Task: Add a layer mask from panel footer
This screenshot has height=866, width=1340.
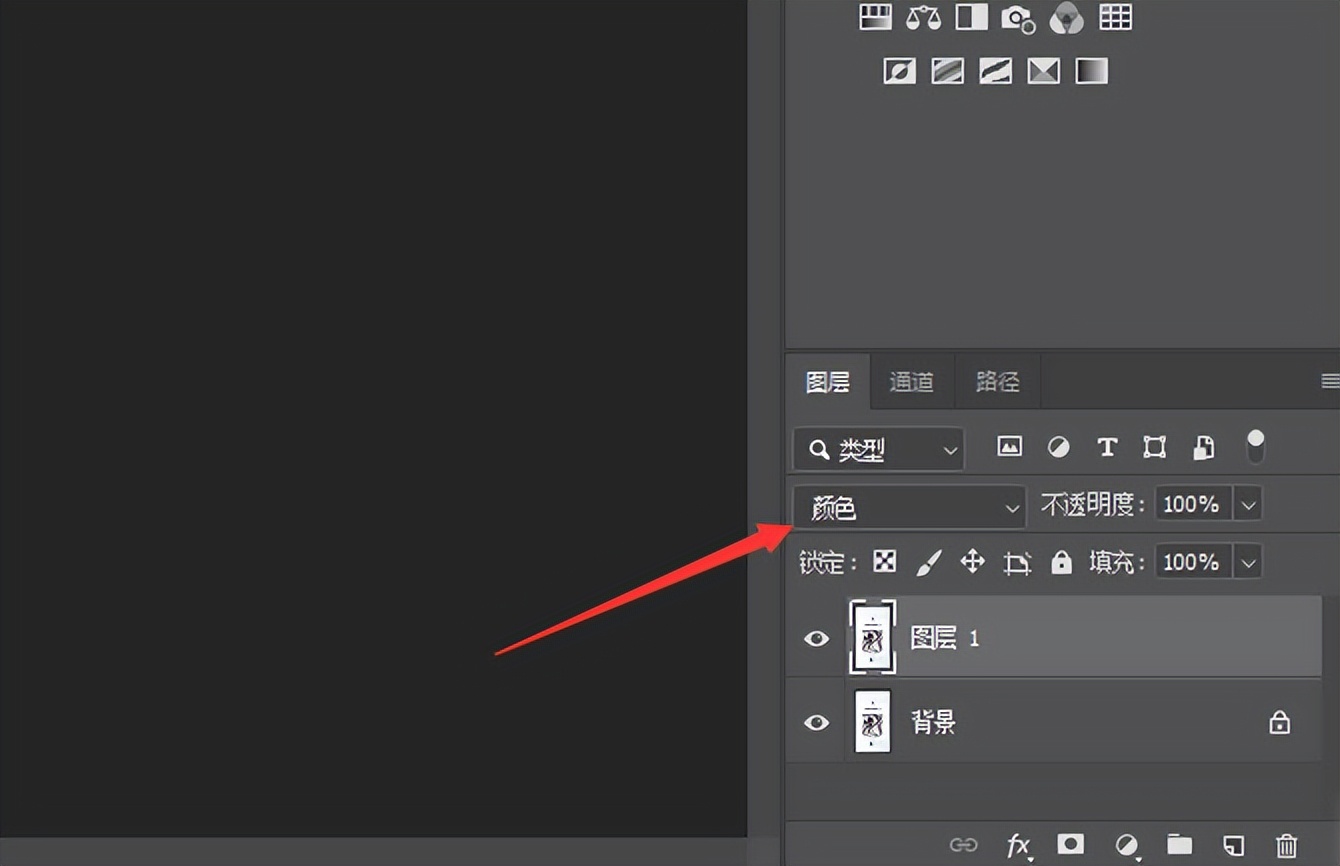Action: click(x=1070, y=845)
